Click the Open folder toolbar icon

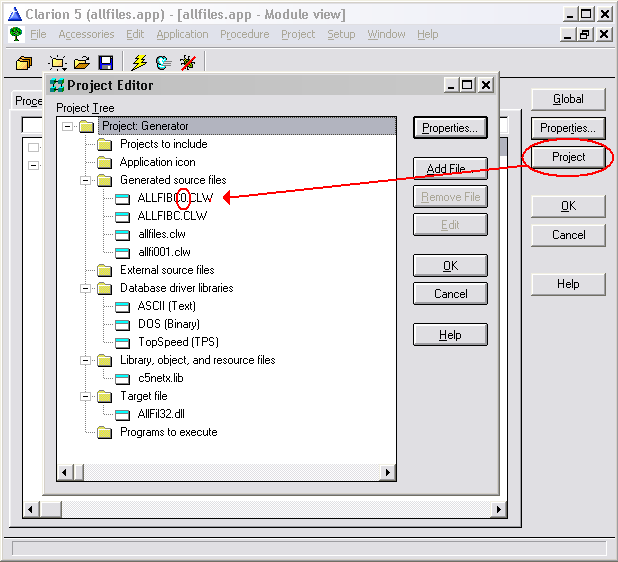[x=81, y=62]
